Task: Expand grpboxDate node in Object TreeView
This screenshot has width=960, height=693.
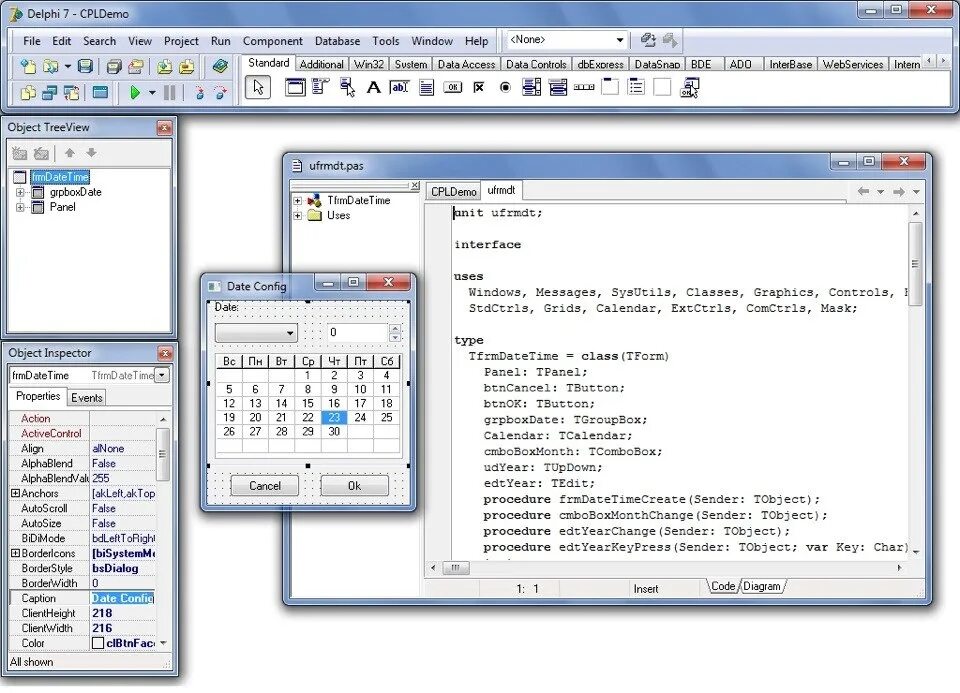Action: 20,192
